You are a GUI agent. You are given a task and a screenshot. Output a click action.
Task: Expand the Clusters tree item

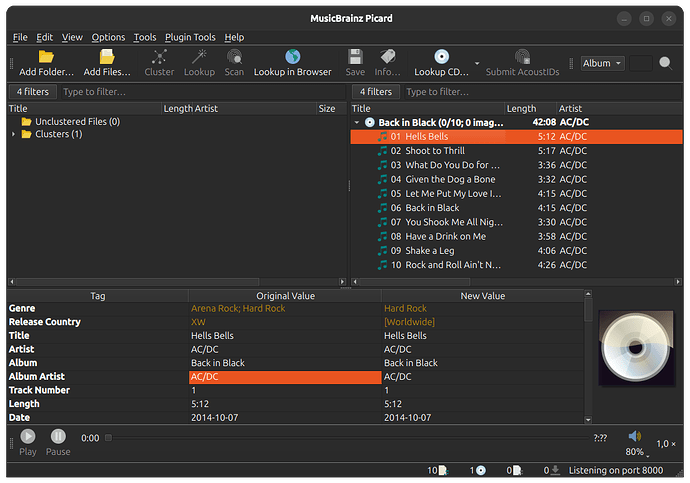click(x=14, y=134)
